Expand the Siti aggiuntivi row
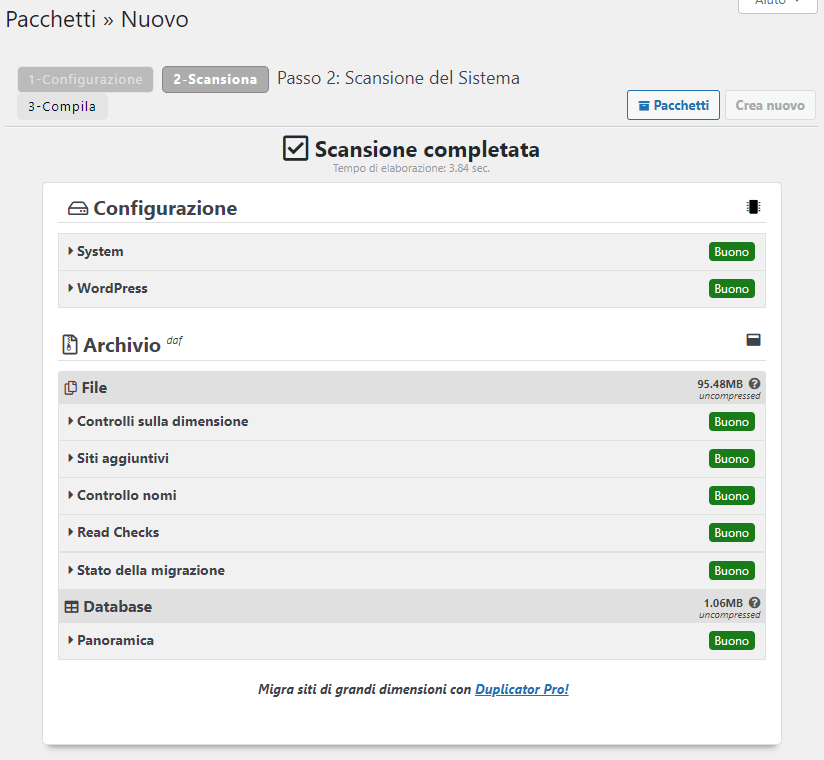 (x=122, y=458)
